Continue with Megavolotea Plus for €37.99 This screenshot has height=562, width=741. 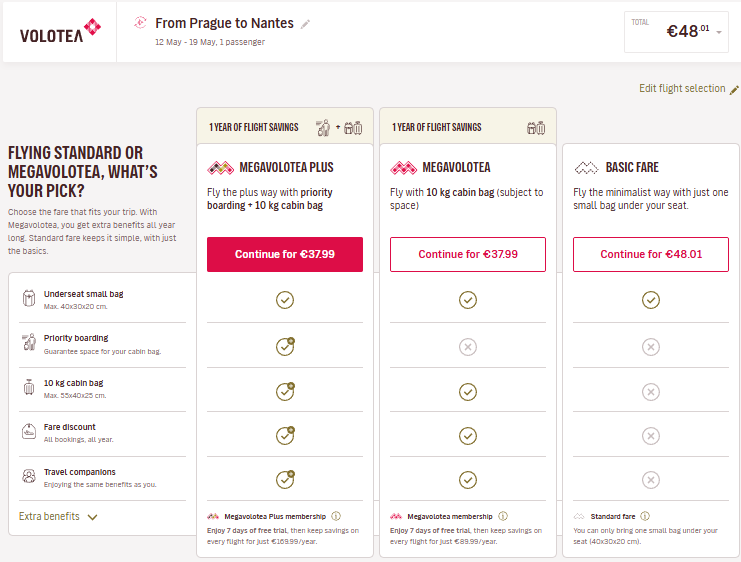point(285,254)
